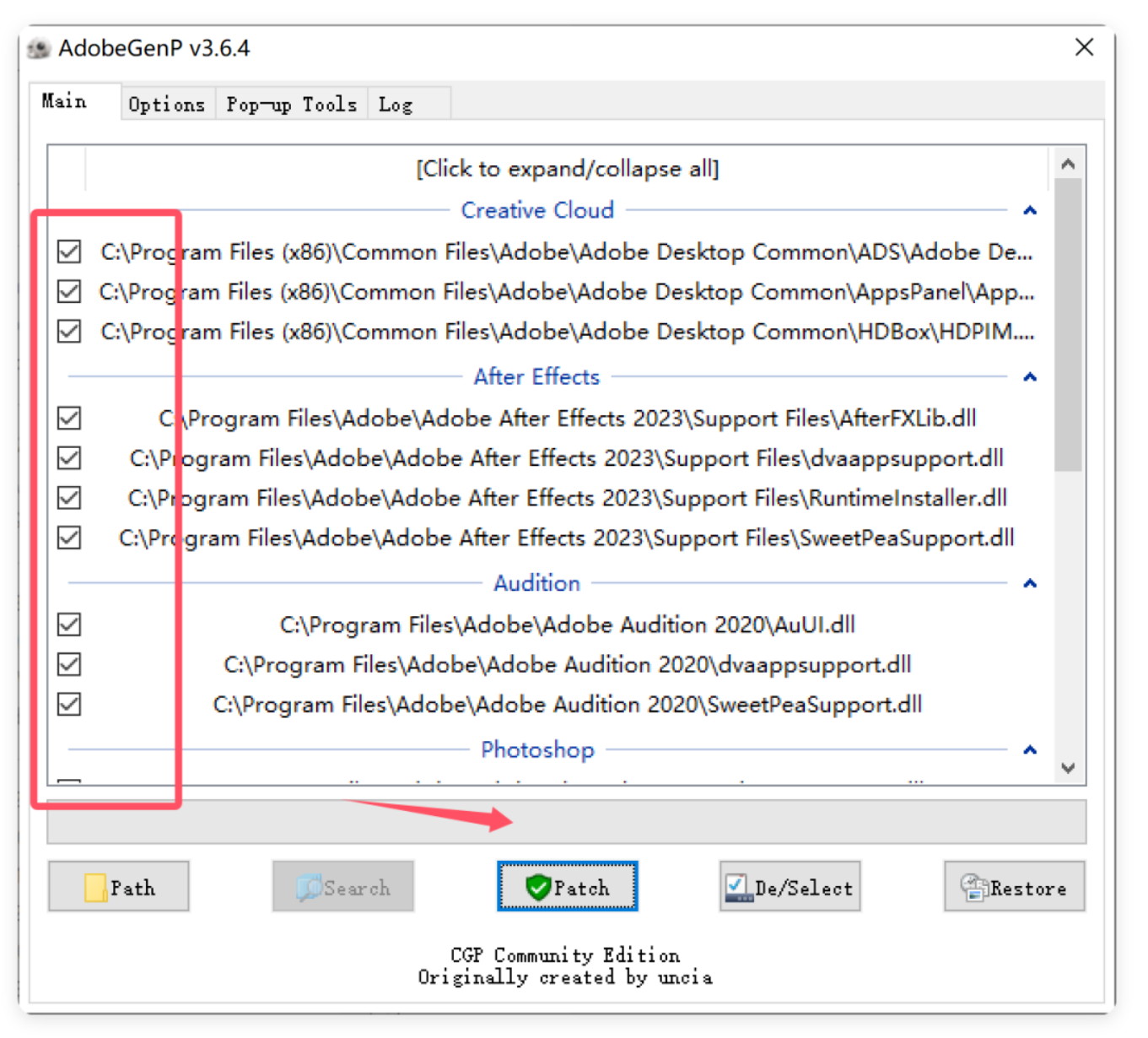1148x1038 pixels.
Task: Switch to the Main tab
Action: coord(74,102)
